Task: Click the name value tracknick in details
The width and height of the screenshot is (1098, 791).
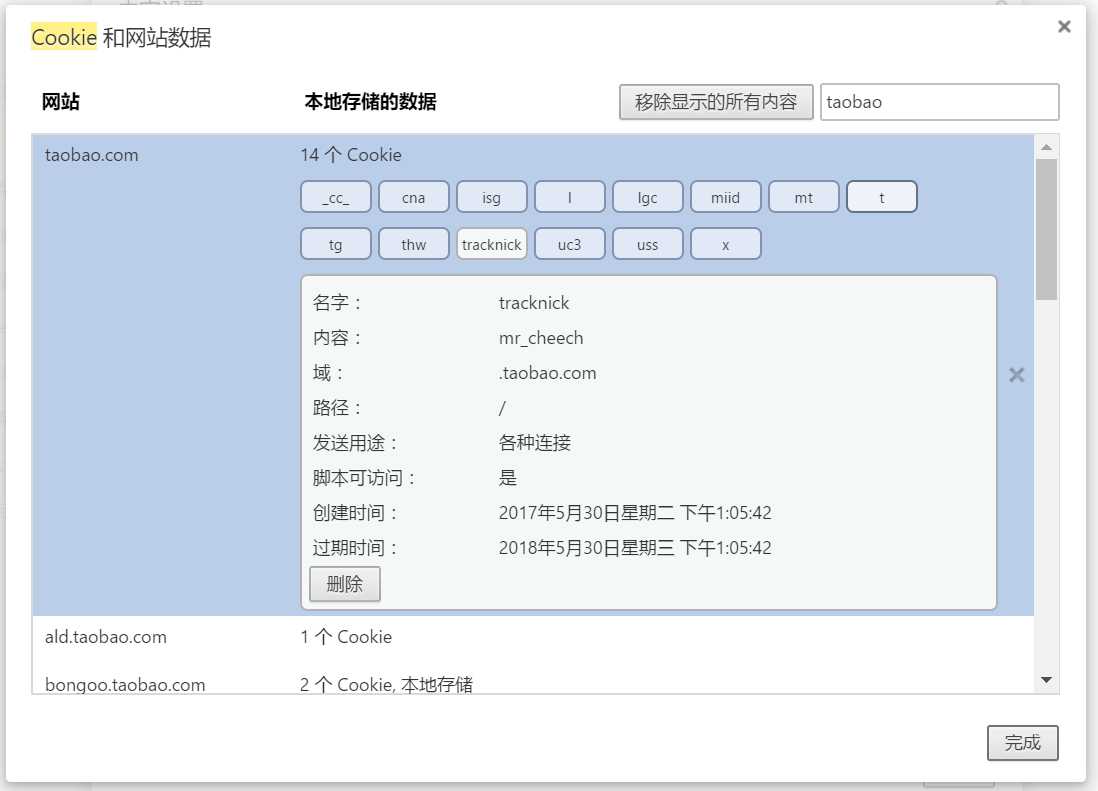Action: coord(534,303)
